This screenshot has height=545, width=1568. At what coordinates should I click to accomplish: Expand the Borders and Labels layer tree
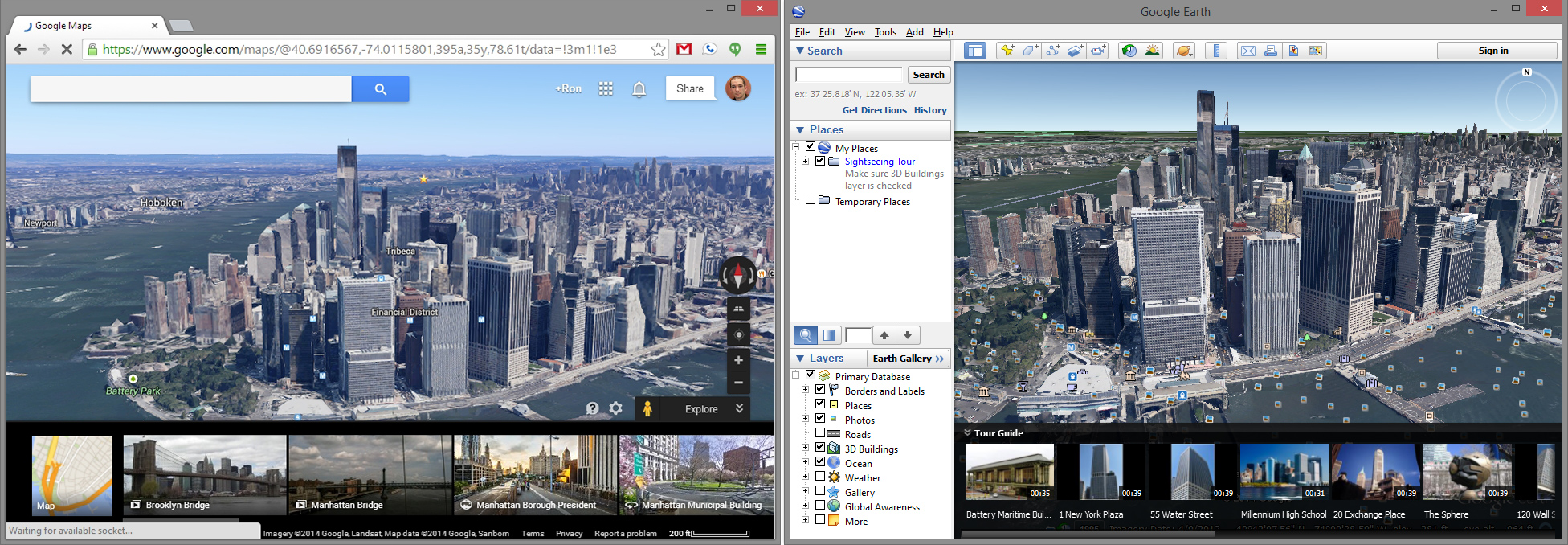pos(806,390)
